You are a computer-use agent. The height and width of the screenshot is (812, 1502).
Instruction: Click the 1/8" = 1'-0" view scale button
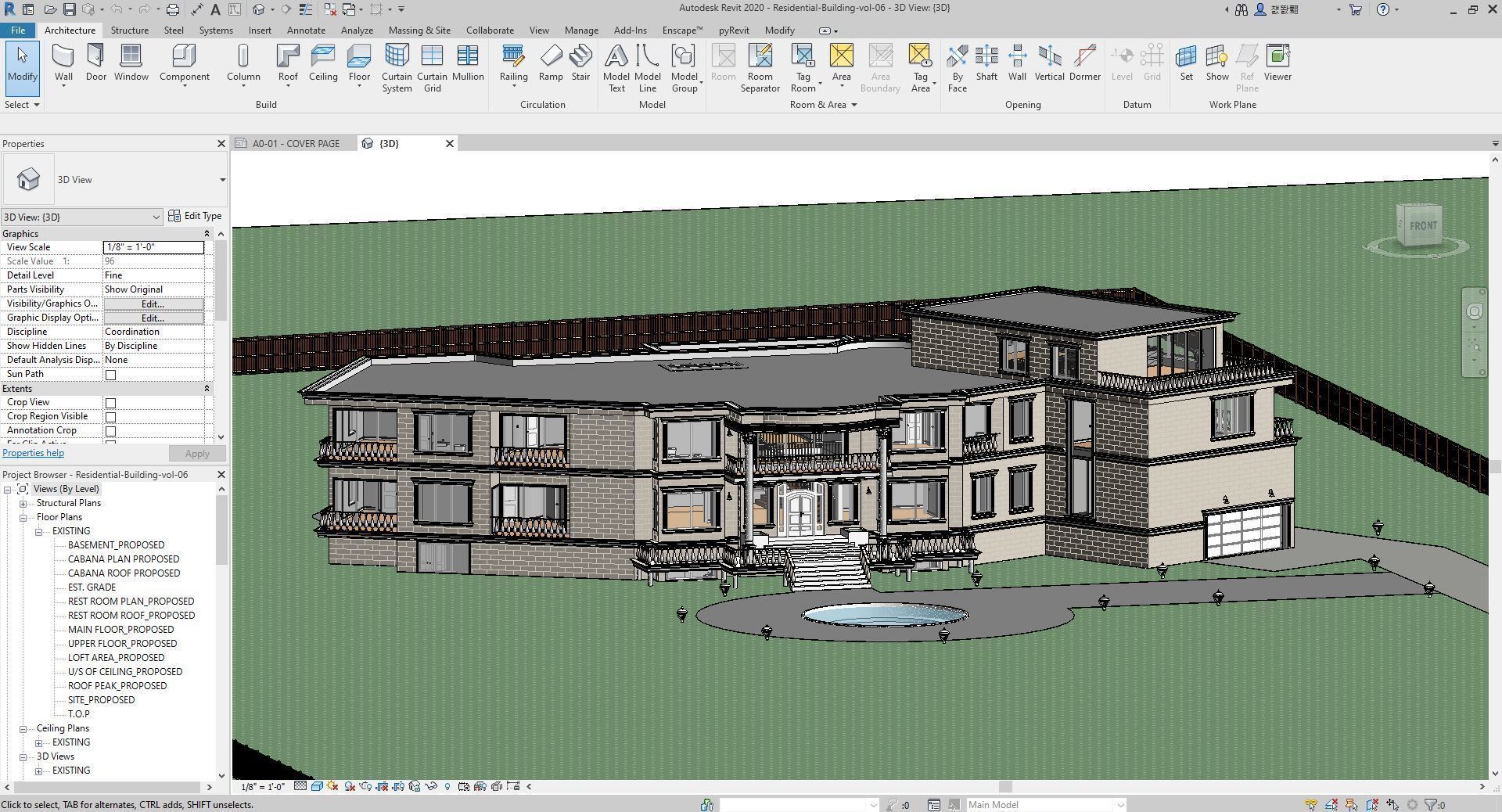click(x=262, y=787)
